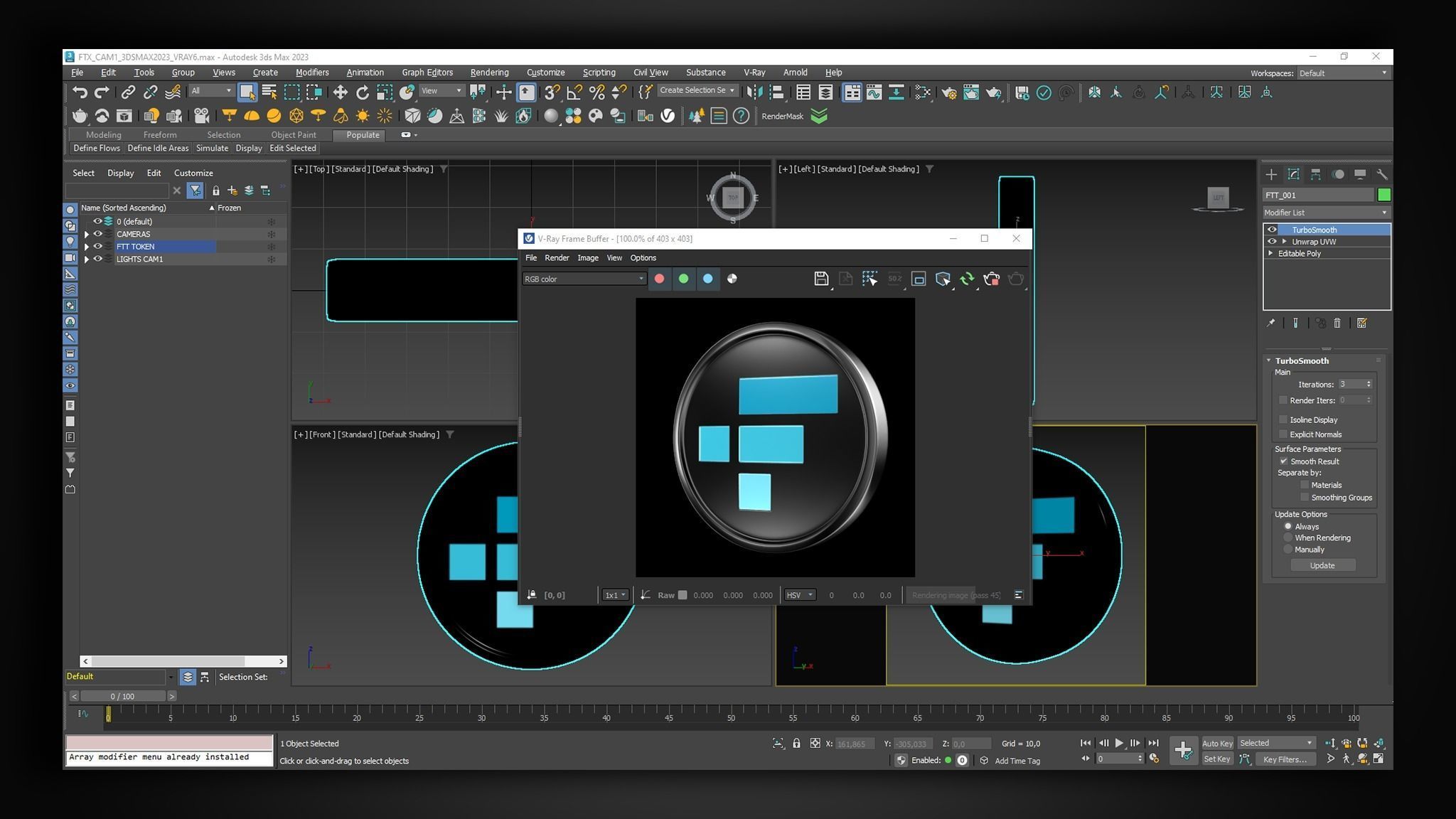
Task: Collapse the TurboSmooth rollout
Action: pyautogui.click(x=1268, y=360)
